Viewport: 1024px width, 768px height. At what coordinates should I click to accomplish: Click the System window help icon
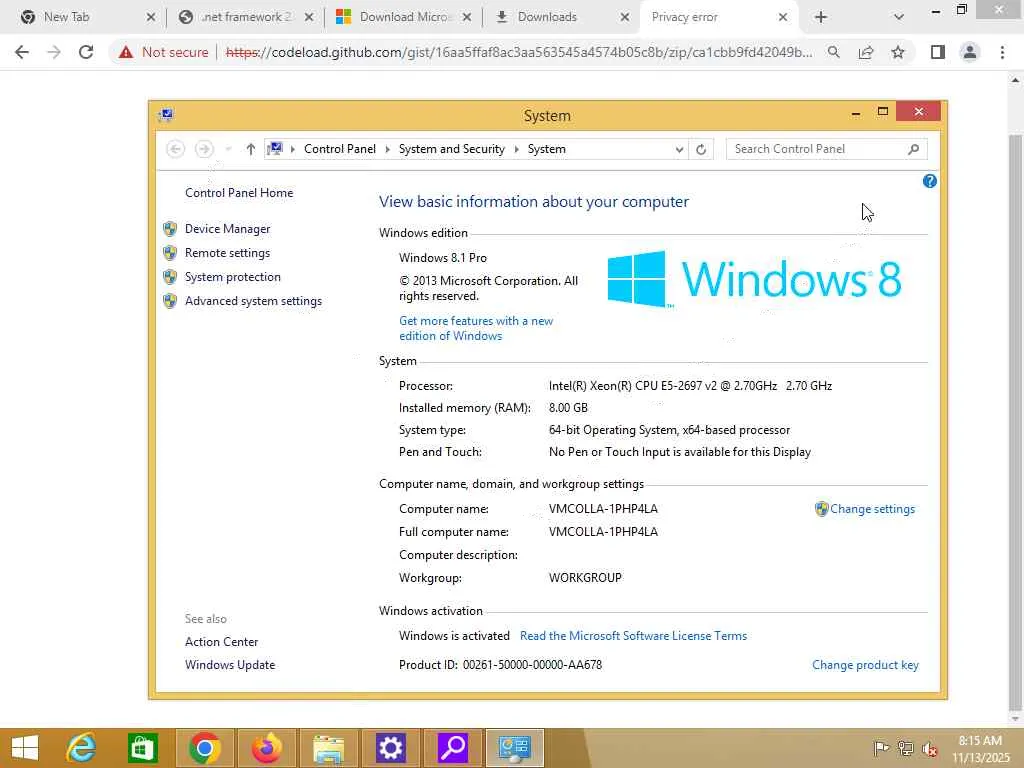pos(929,181)
